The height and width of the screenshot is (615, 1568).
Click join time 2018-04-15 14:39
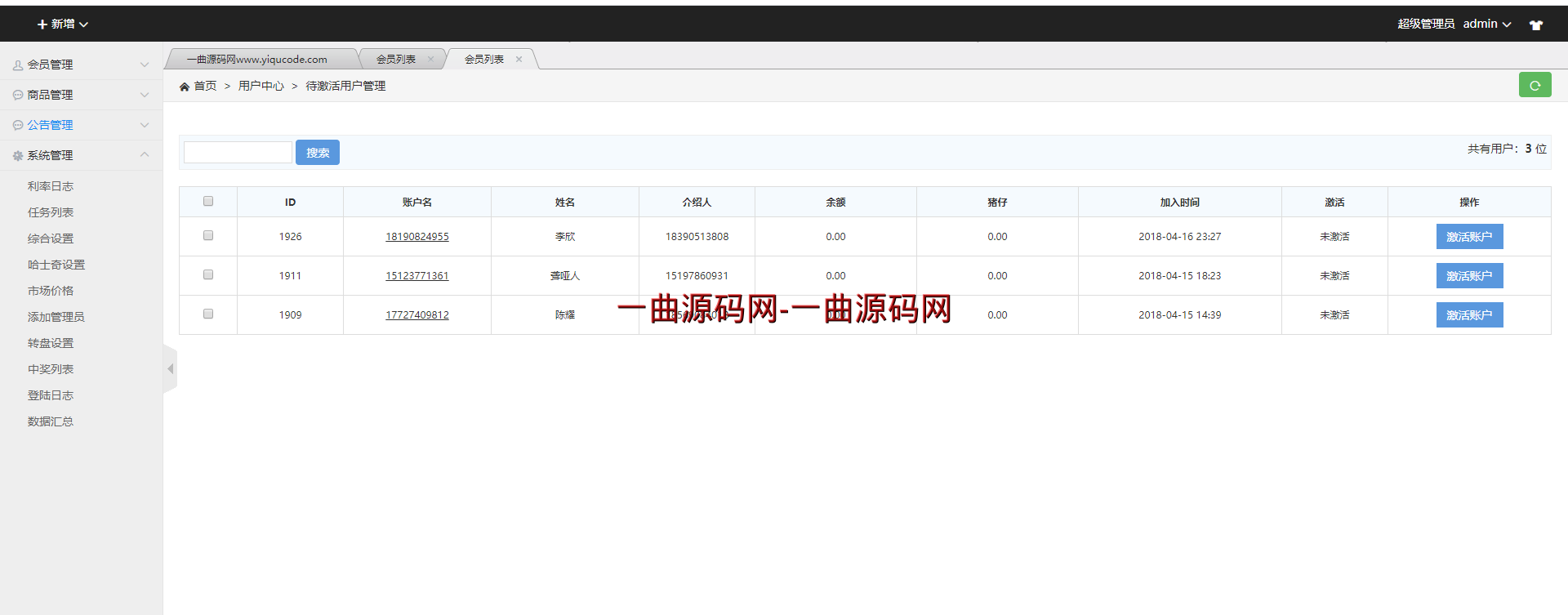point(1179,315)
